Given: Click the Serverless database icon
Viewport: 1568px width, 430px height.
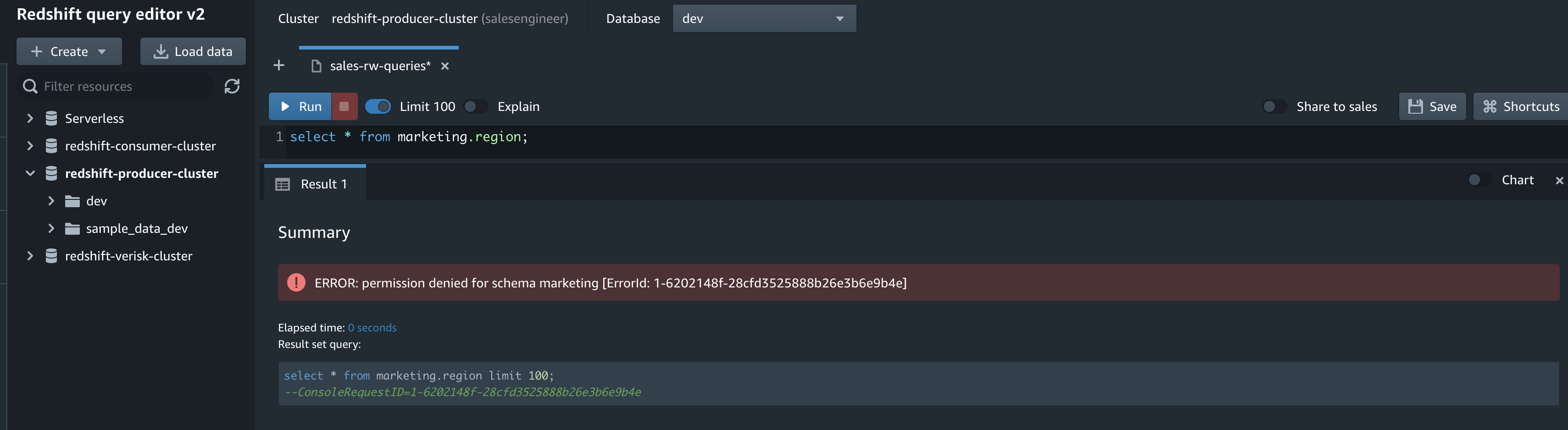Looking at the screenshot, I should click(x=51, y=118).
